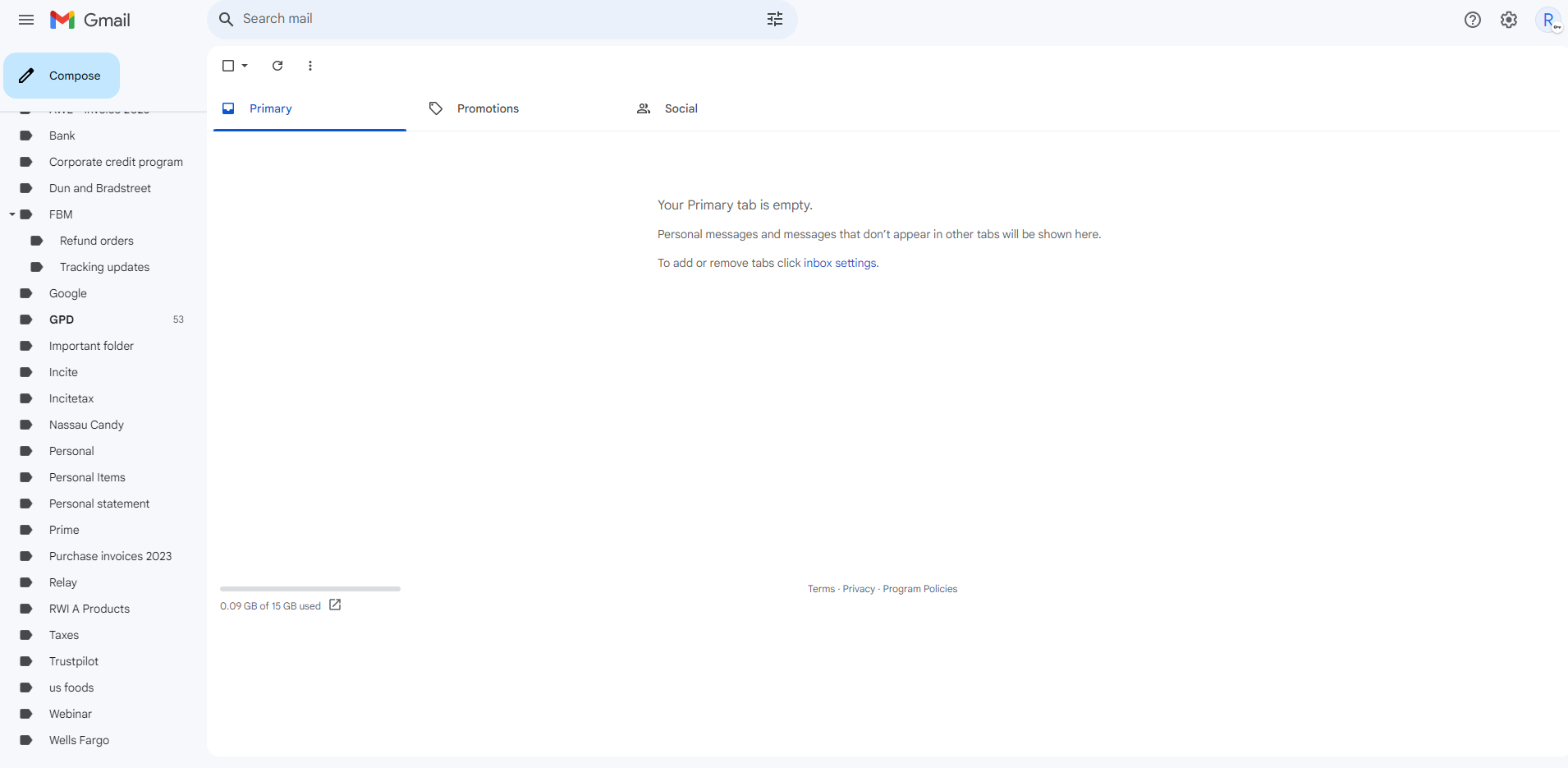Click the Personal label icon

[x=26, y=451]
